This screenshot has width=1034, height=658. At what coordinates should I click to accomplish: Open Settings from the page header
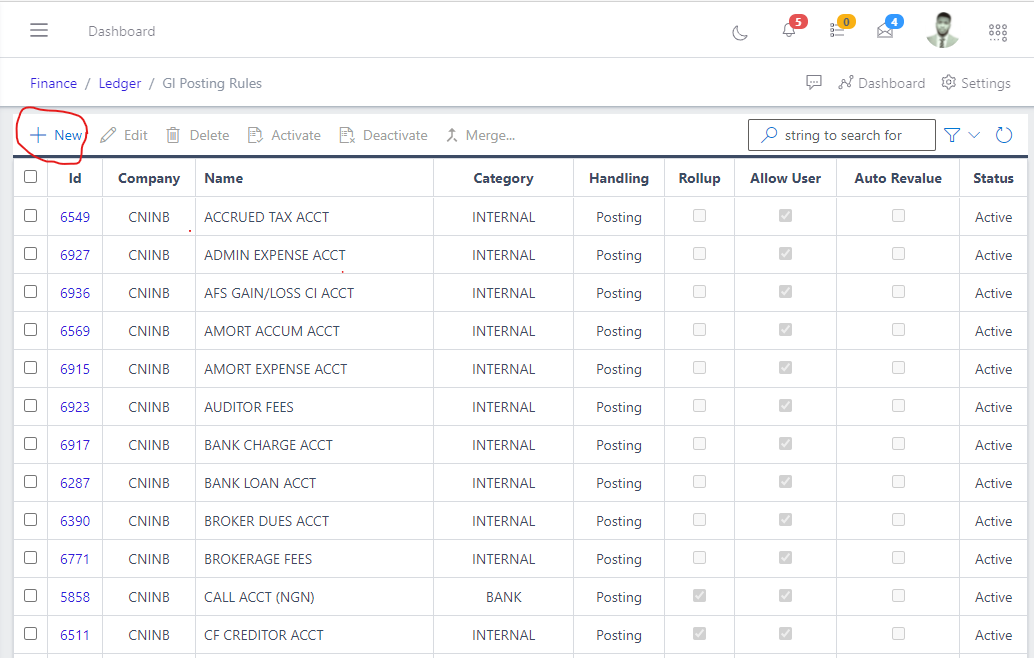(975, 83)
